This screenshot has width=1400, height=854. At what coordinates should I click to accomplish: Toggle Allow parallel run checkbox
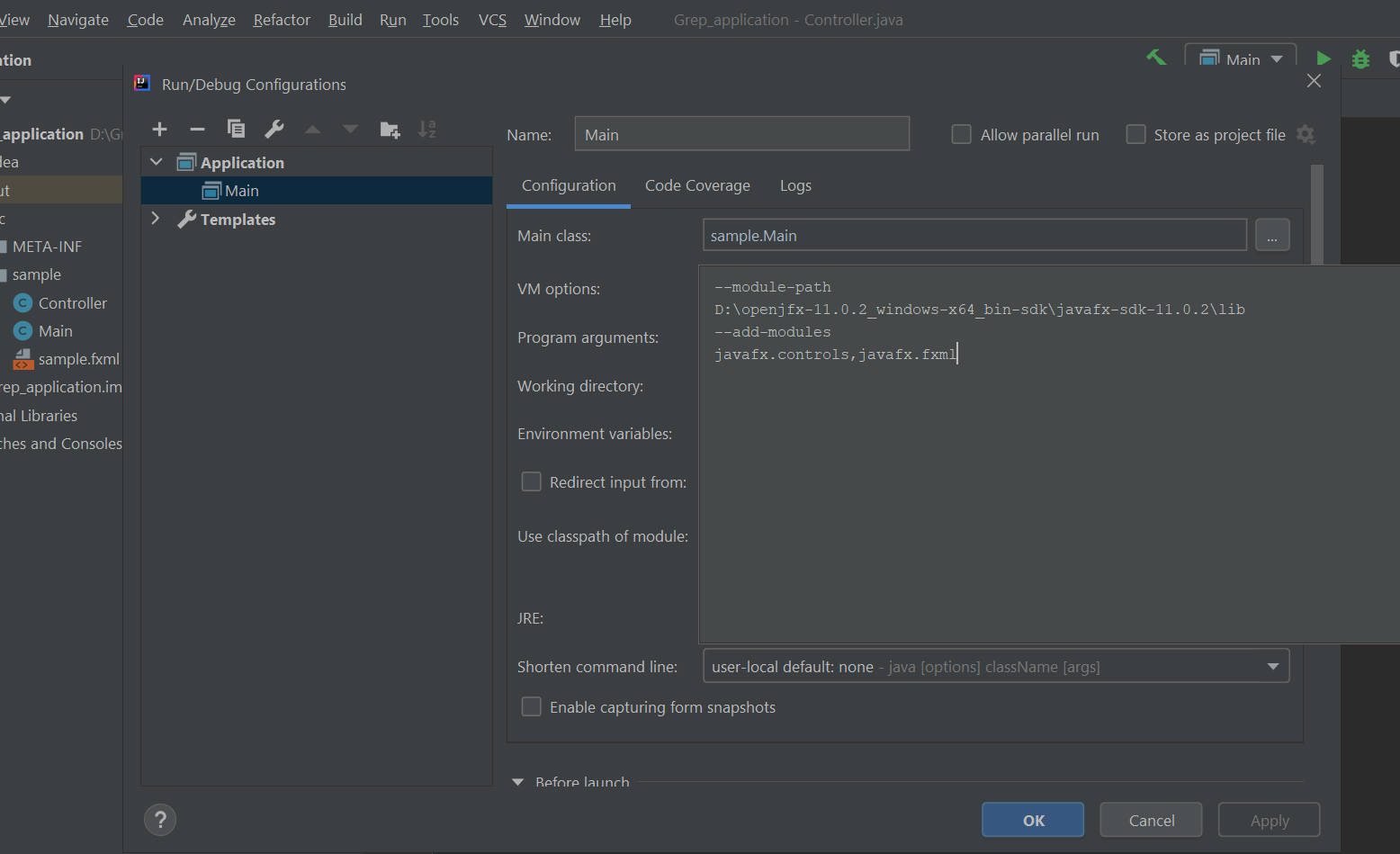coord(962,135)
